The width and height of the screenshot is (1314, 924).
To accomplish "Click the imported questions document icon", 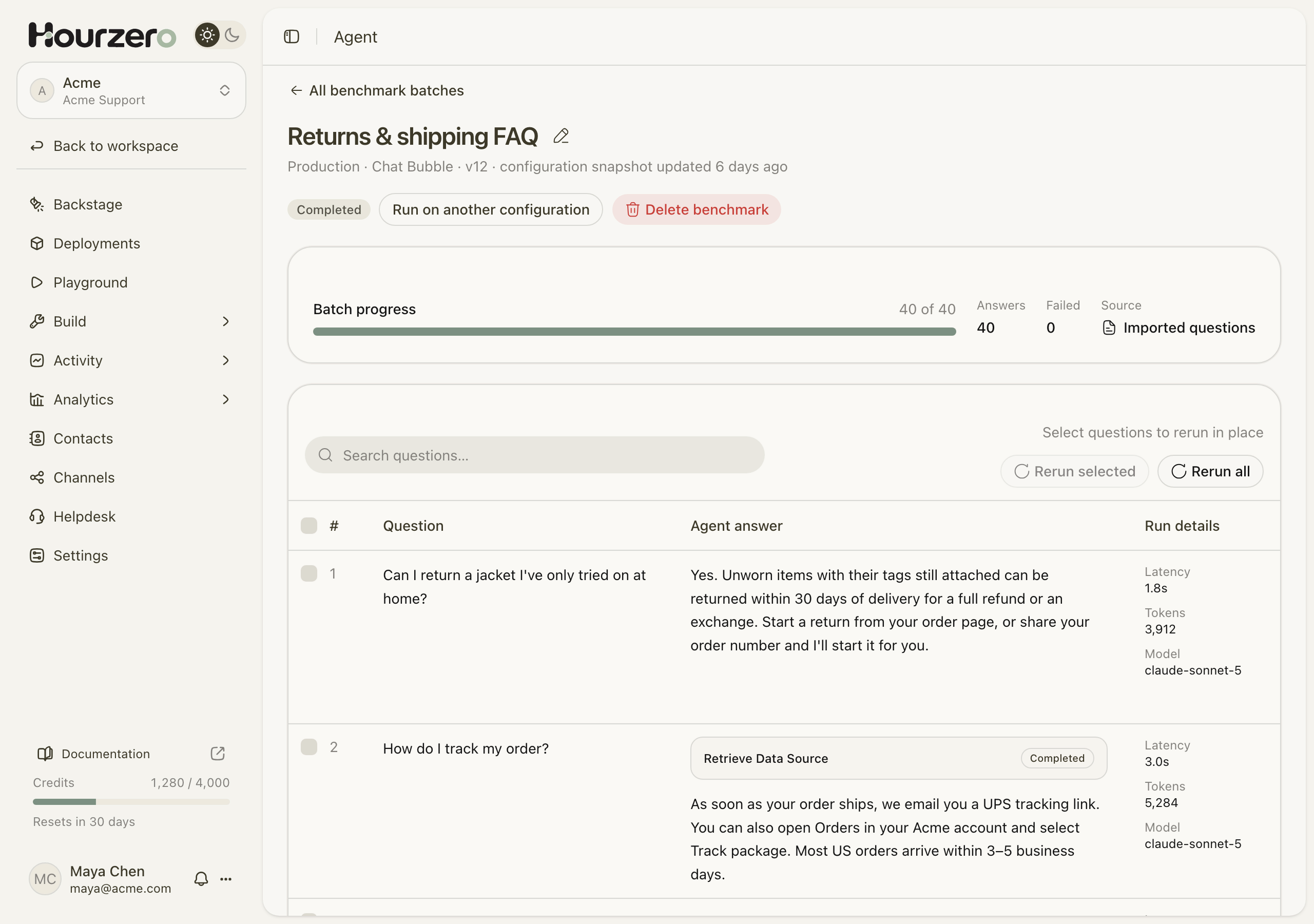I will pos(1109,328).
